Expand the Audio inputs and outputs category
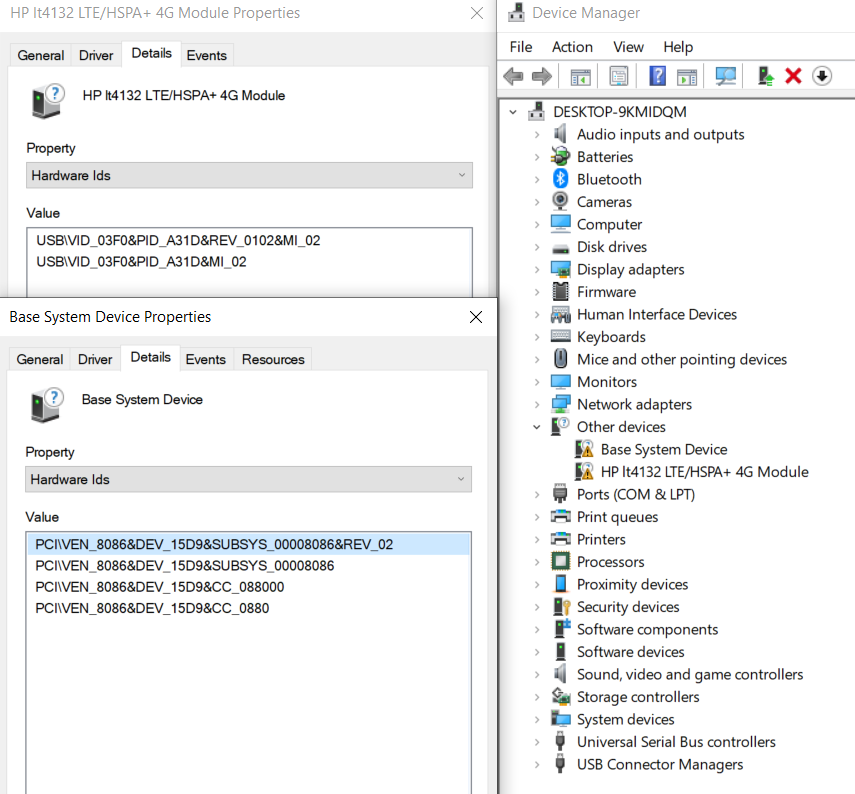 point(537,134)
